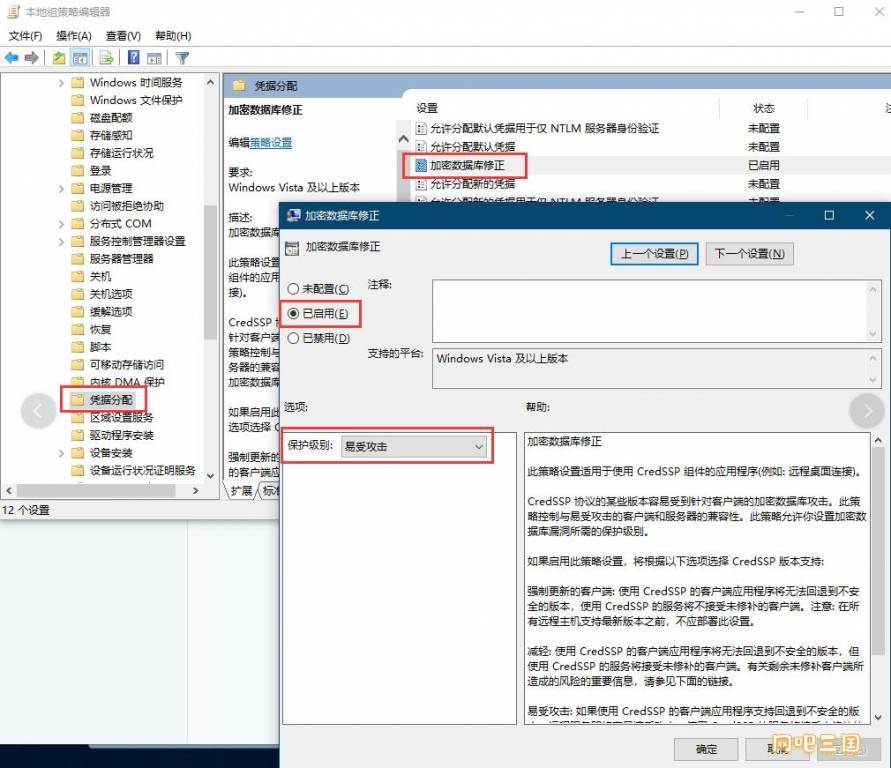Viewport: 891px width, 768px height.
Task: Click the 下一个设置(N) button
Action: 749,254
